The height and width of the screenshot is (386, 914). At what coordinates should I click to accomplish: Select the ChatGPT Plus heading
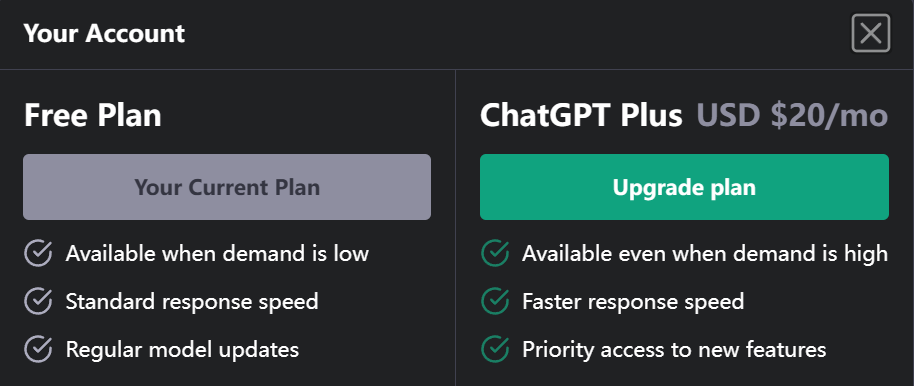point(581,115)
